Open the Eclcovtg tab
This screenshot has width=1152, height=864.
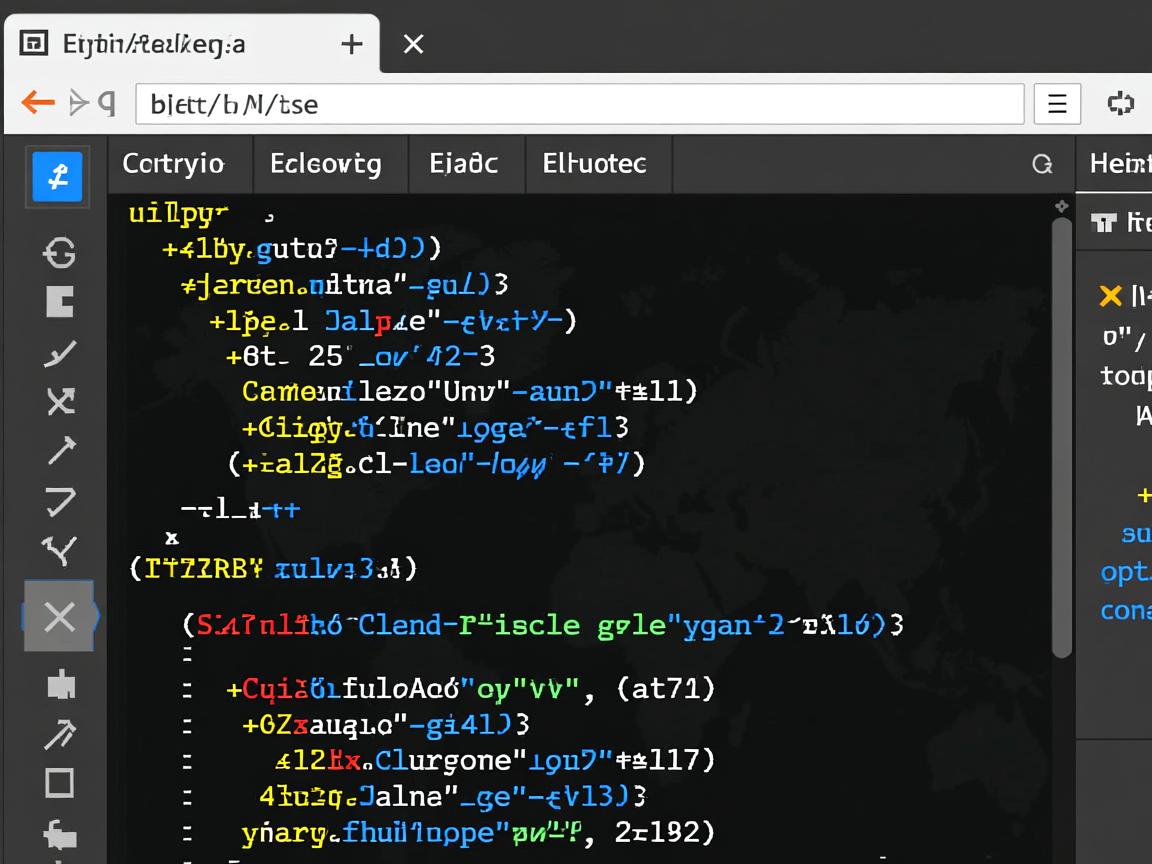[326, 163]
